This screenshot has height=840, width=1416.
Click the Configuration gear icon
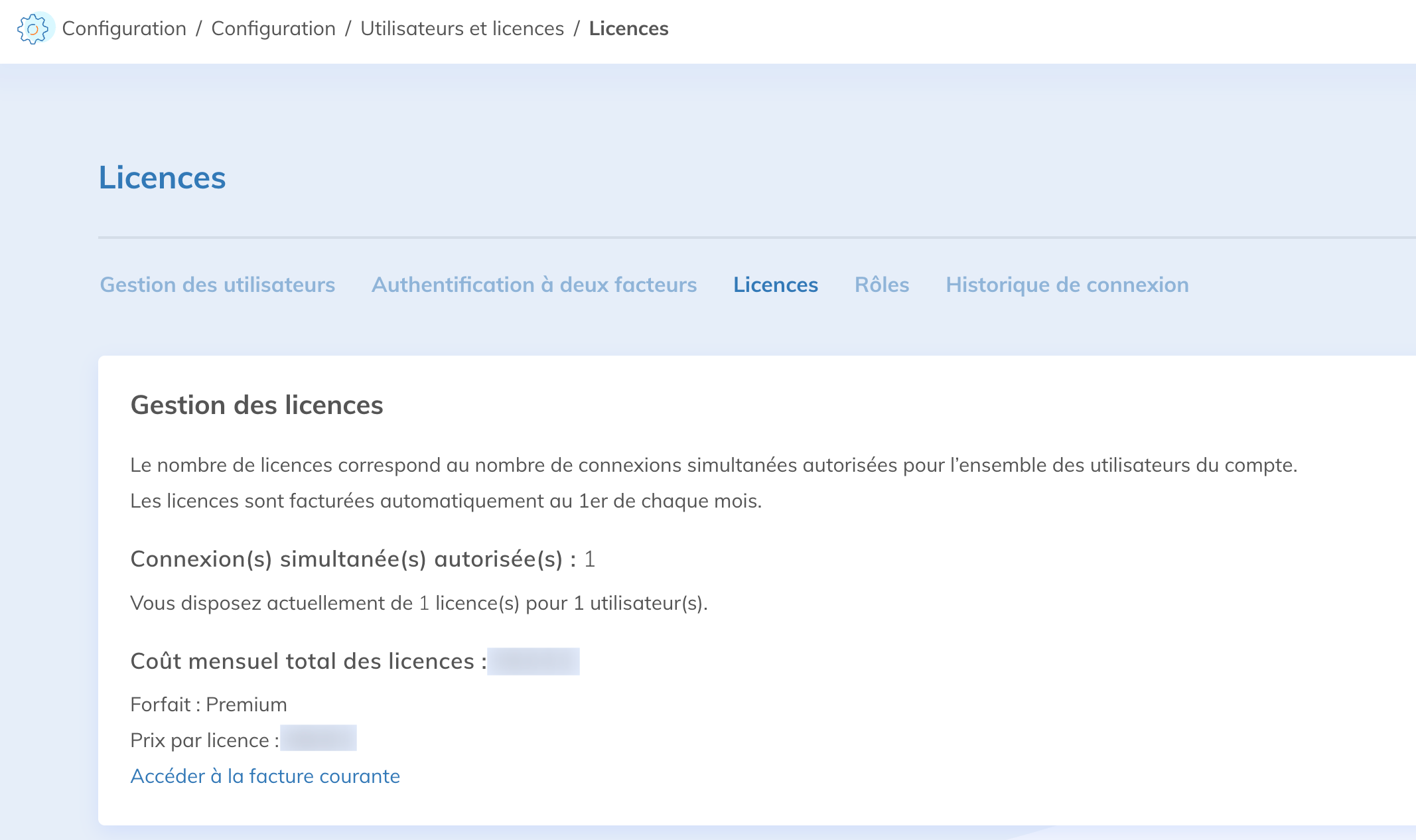point(33,29)
